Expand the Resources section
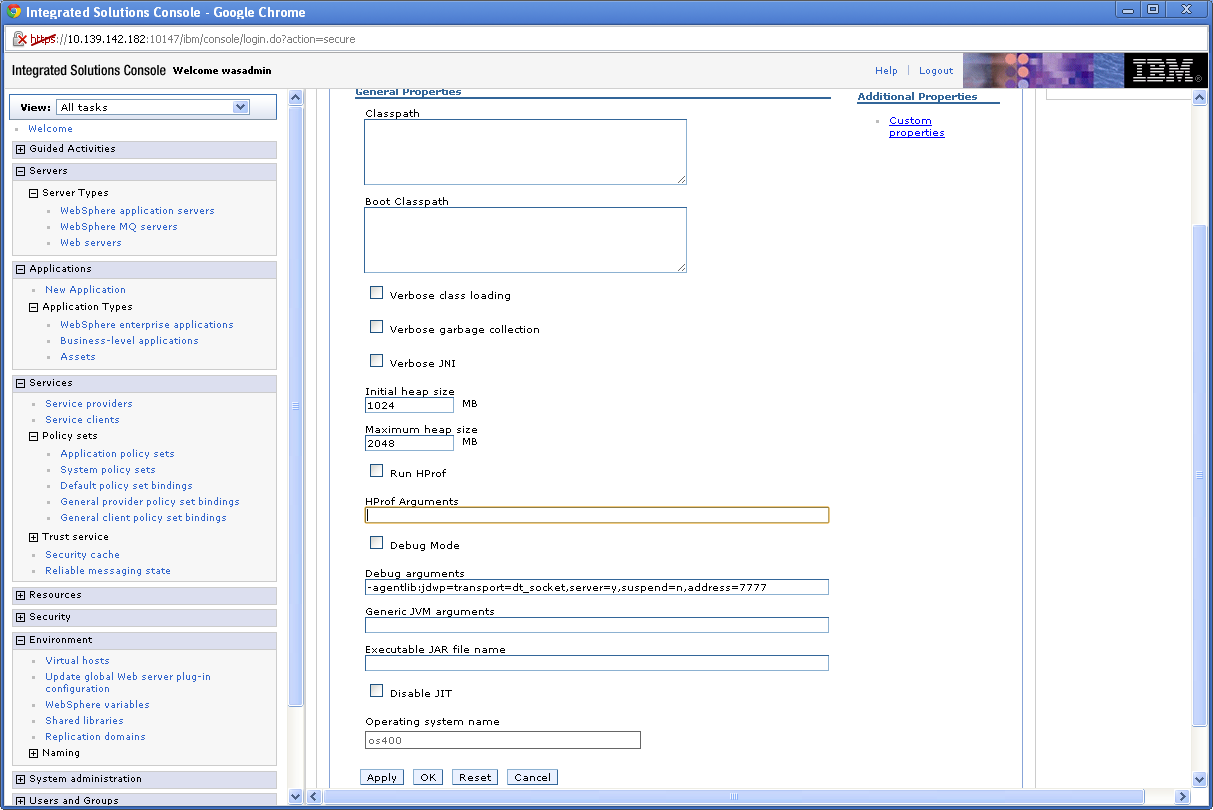 20,595
